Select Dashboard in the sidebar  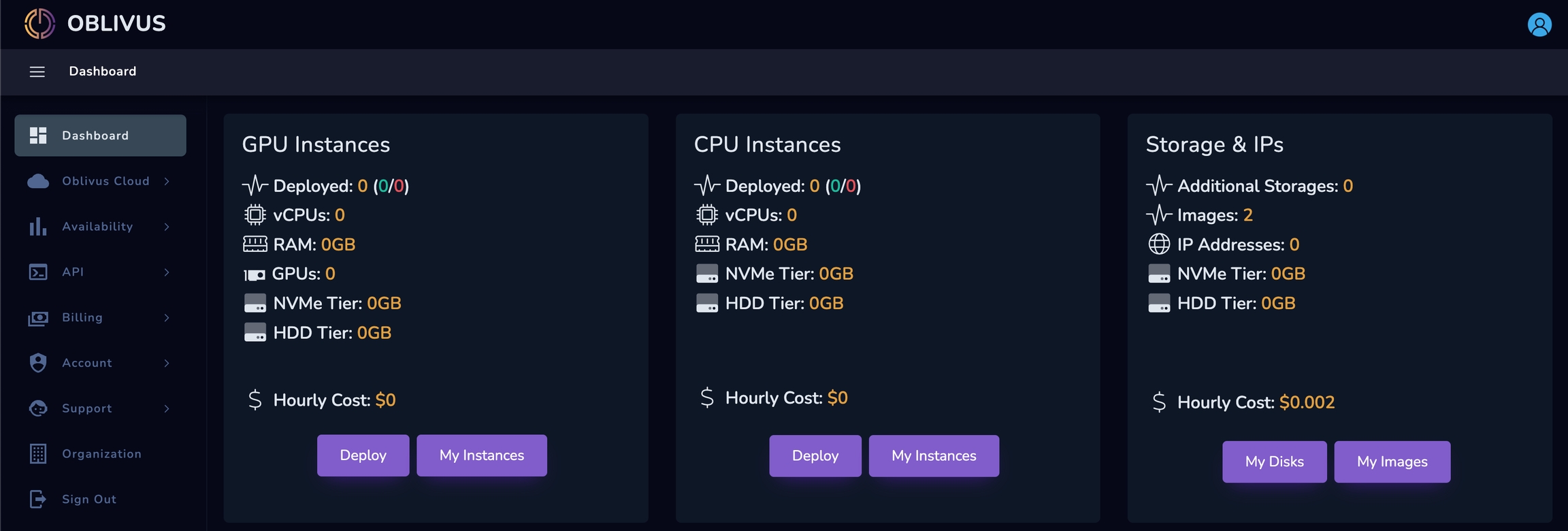coord(100,135)
